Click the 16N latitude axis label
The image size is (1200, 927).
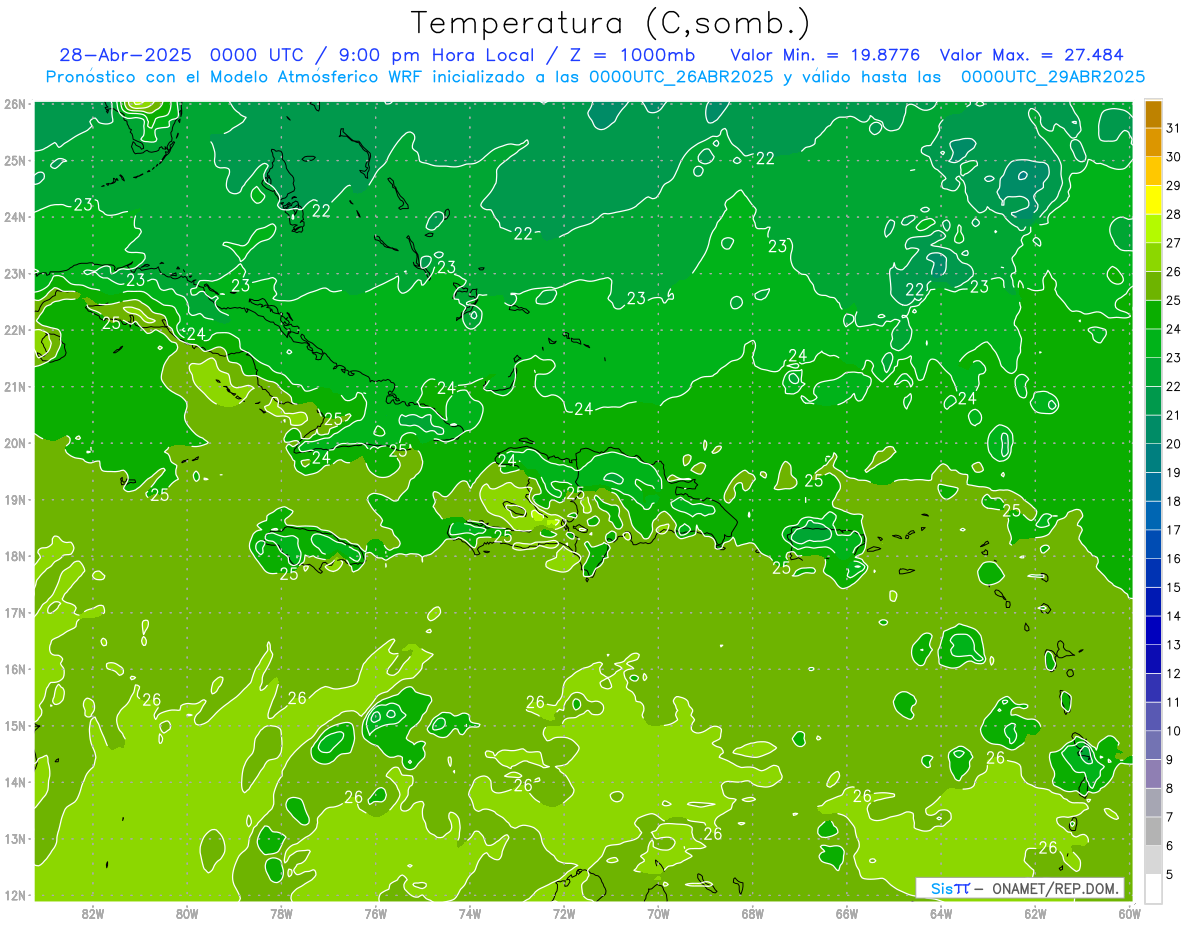click(14, 669)
